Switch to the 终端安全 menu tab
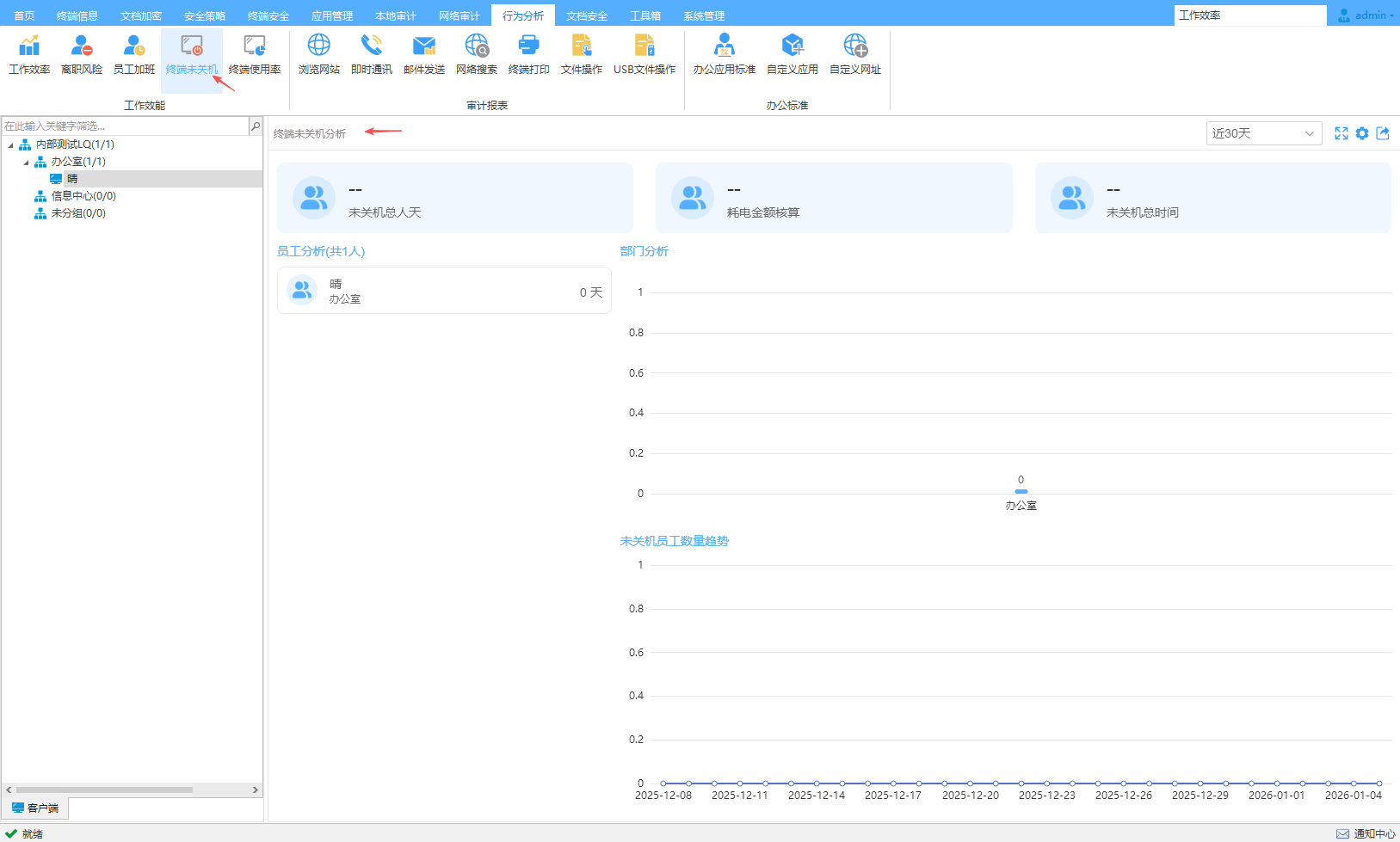This screenshot has height=842, width=1400. pos(268,15)
